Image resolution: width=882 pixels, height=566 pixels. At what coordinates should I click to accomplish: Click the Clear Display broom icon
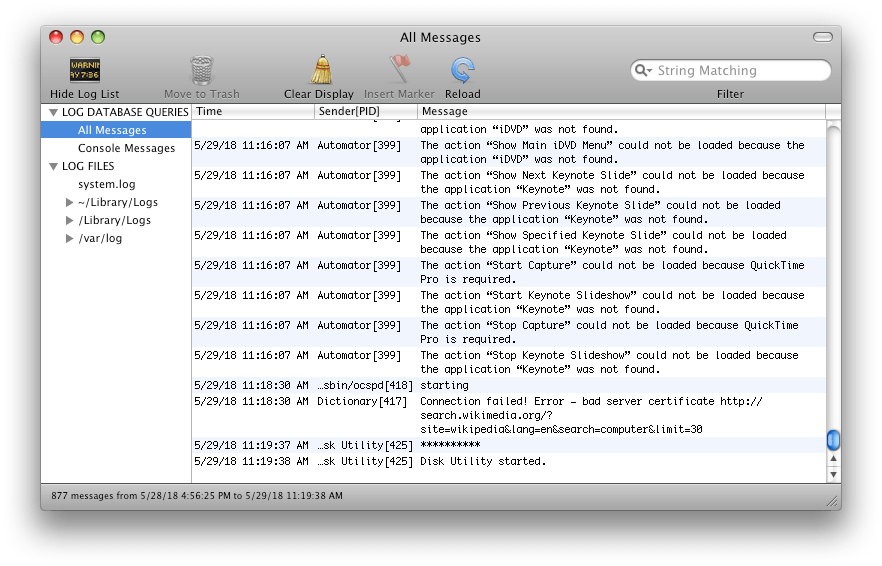[x=322, y=70]
